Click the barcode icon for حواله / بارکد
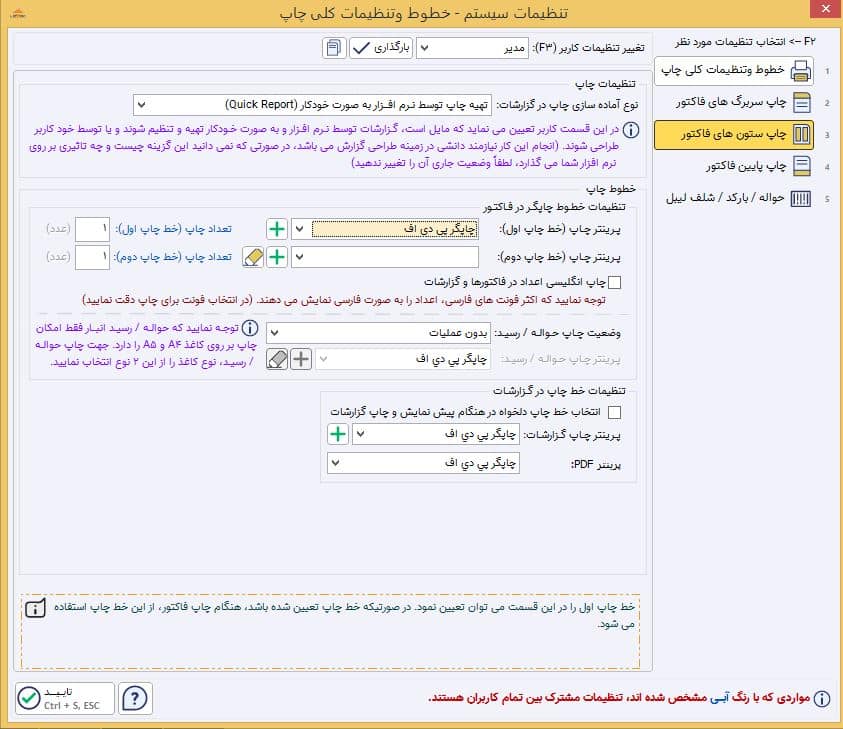 pyautogui.click(x=801, y=198)
